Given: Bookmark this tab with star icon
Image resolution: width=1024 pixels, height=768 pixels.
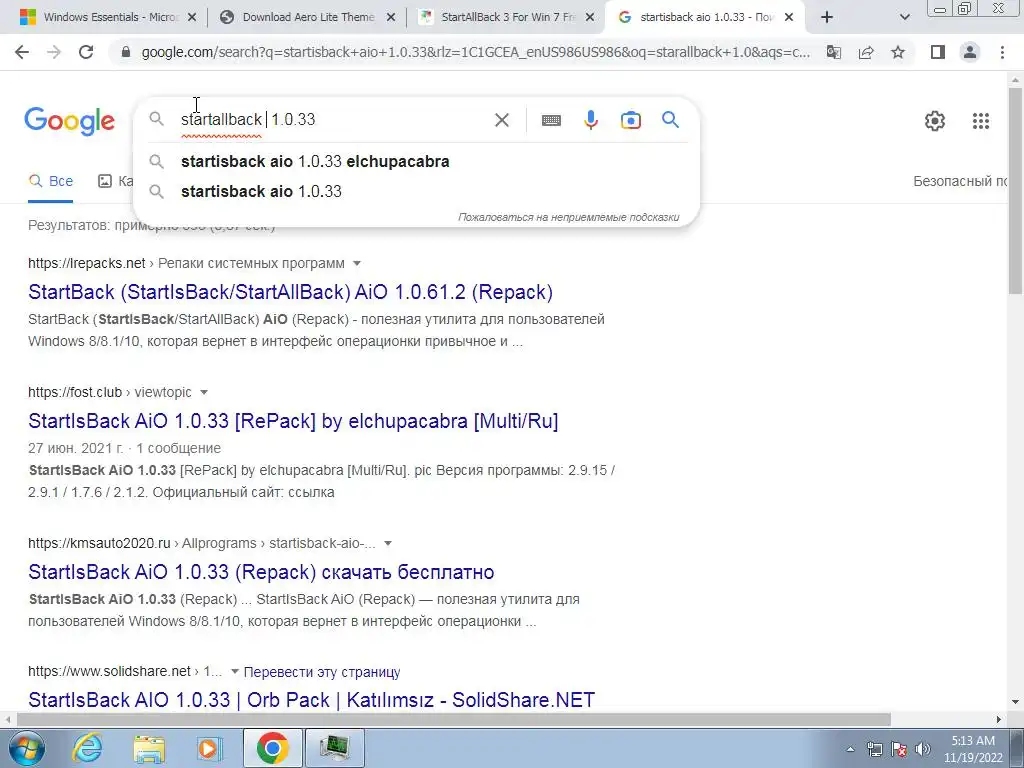Looking at the screenshot, I should click(898, 52).
